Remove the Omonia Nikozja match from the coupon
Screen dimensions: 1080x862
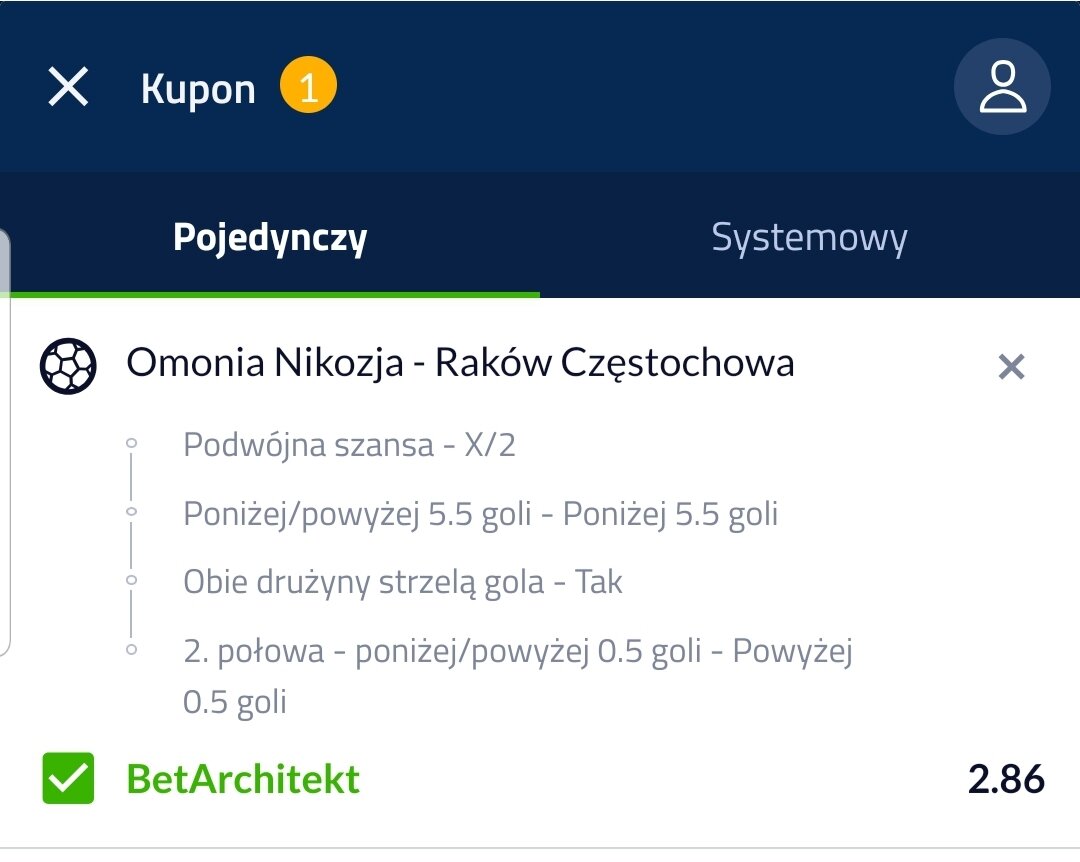[1011, 368]
